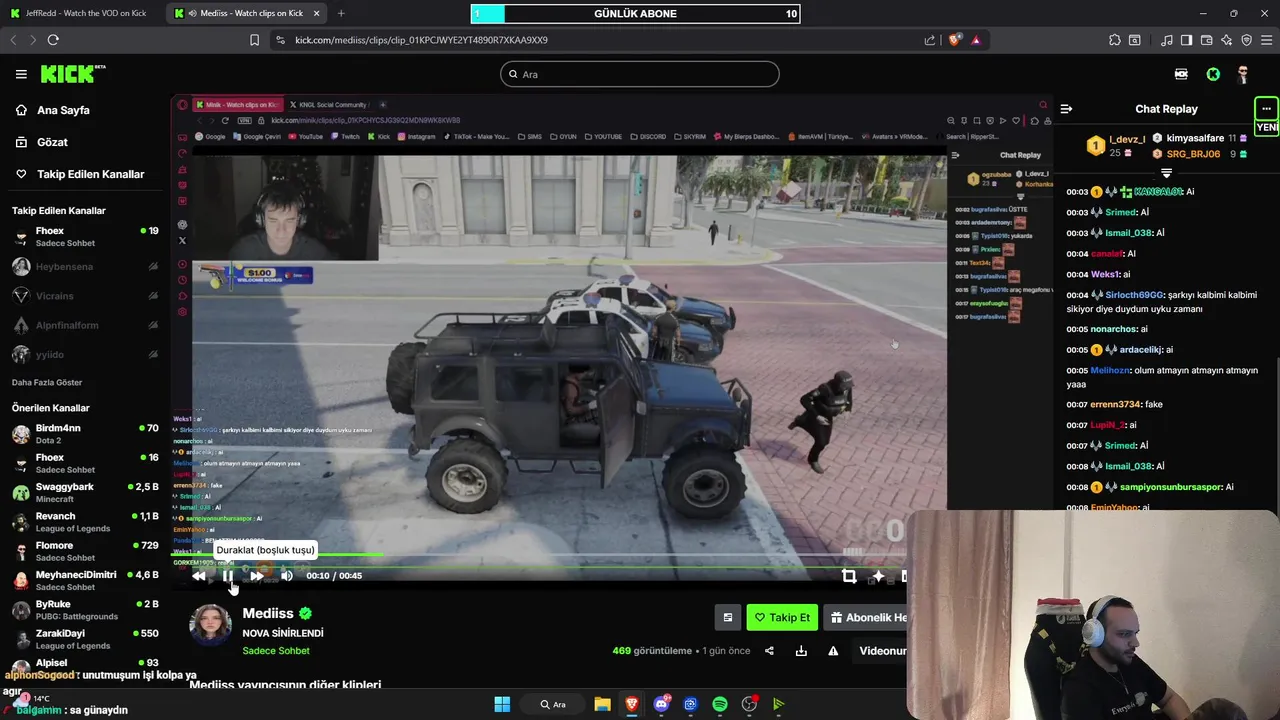Open Chat Replay three-dots options
This screenshot has width=1280, height=720.
1266,109
